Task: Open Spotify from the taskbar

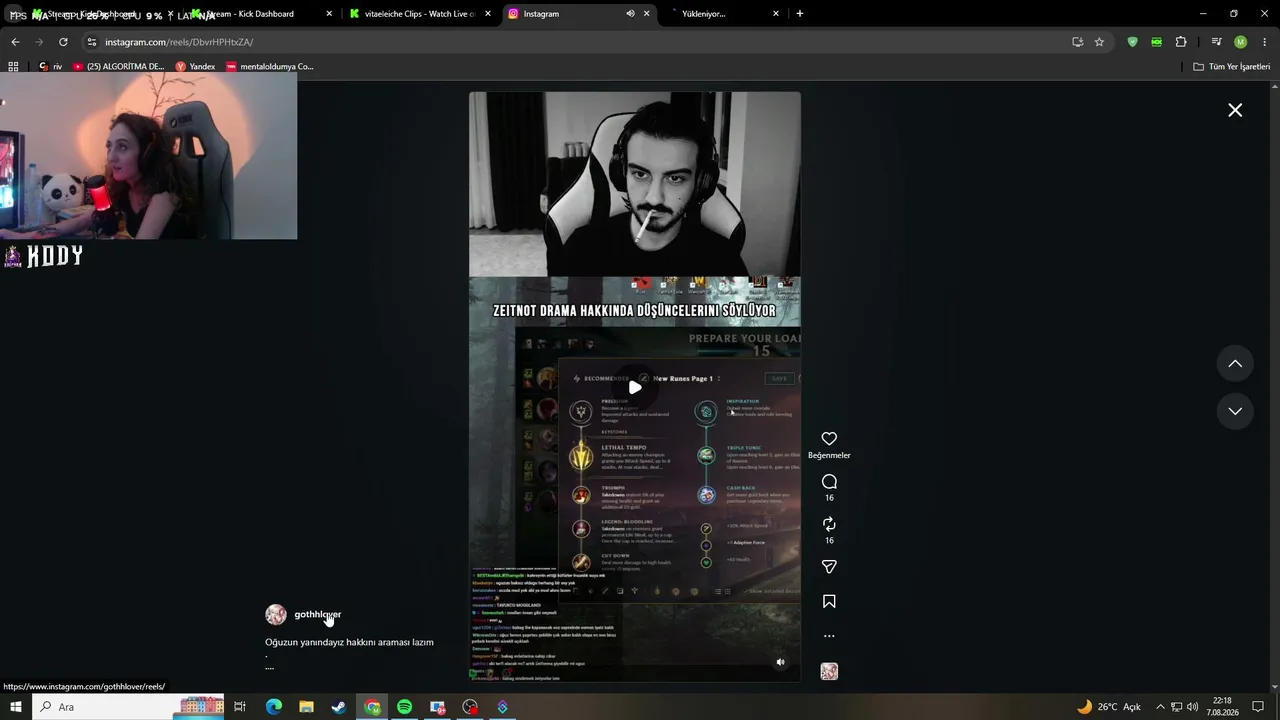Action: coord(404,707)
